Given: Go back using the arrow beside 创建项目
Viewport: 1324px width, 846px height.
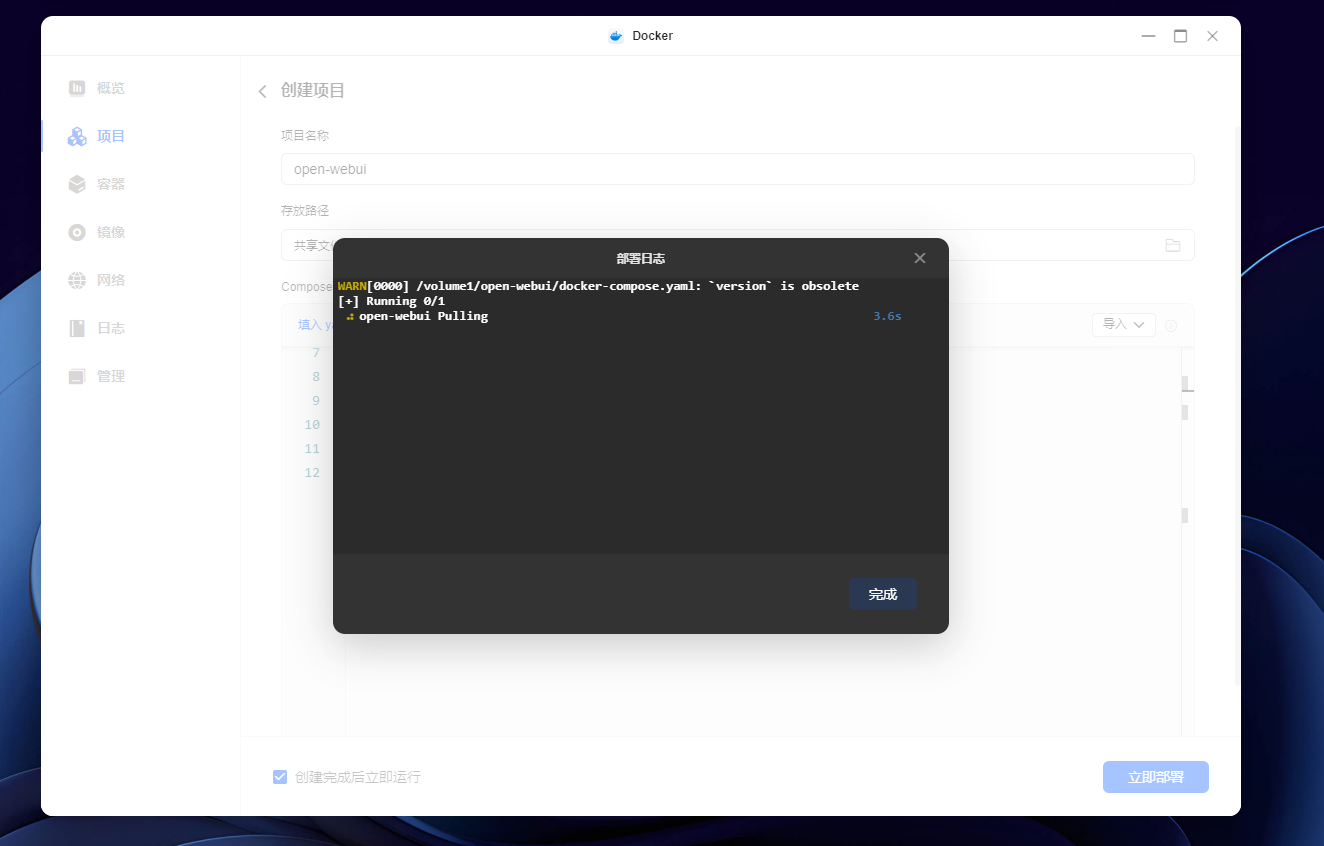Looking at the screenshot, I should tap(262, 91).
